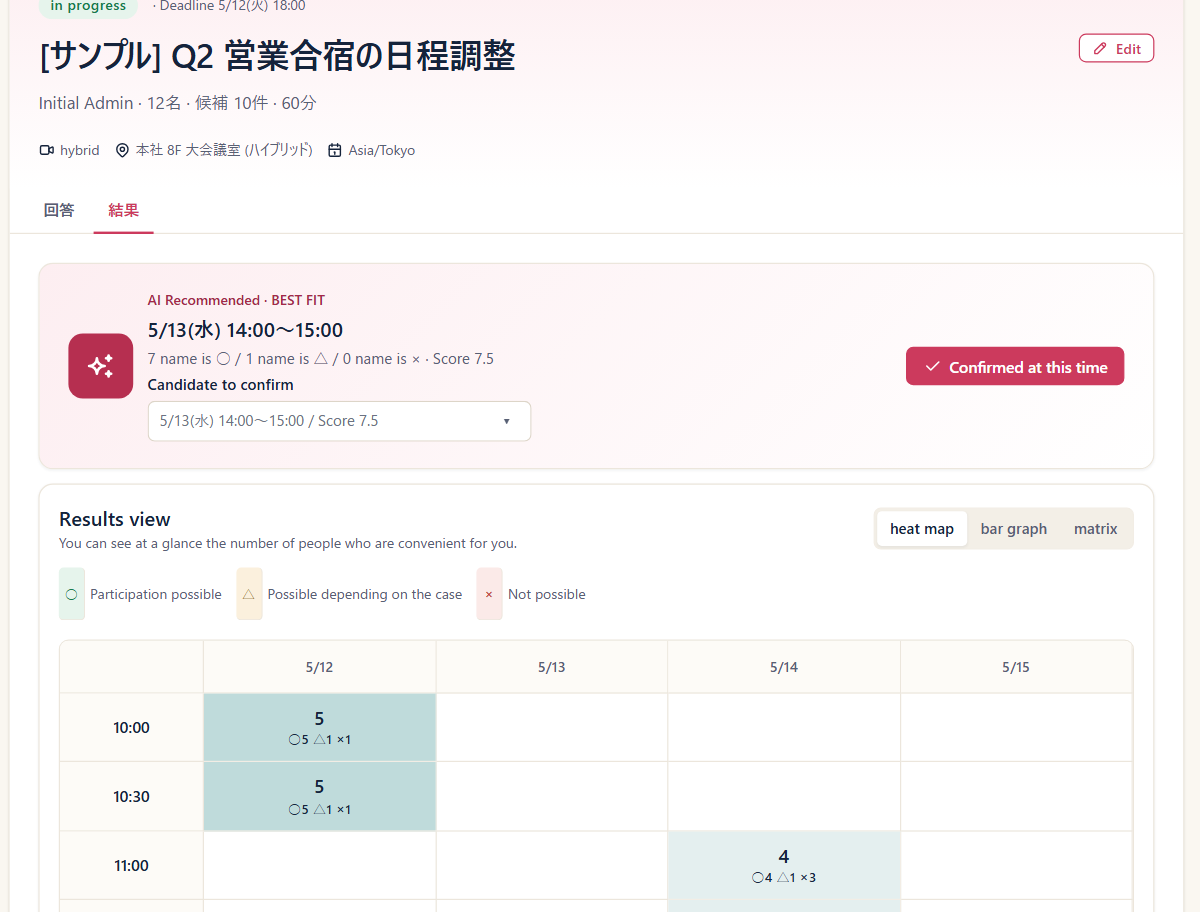Click the 5/13 column header
This screenshot has height=912, width=1200.
(x=552, y=667)
